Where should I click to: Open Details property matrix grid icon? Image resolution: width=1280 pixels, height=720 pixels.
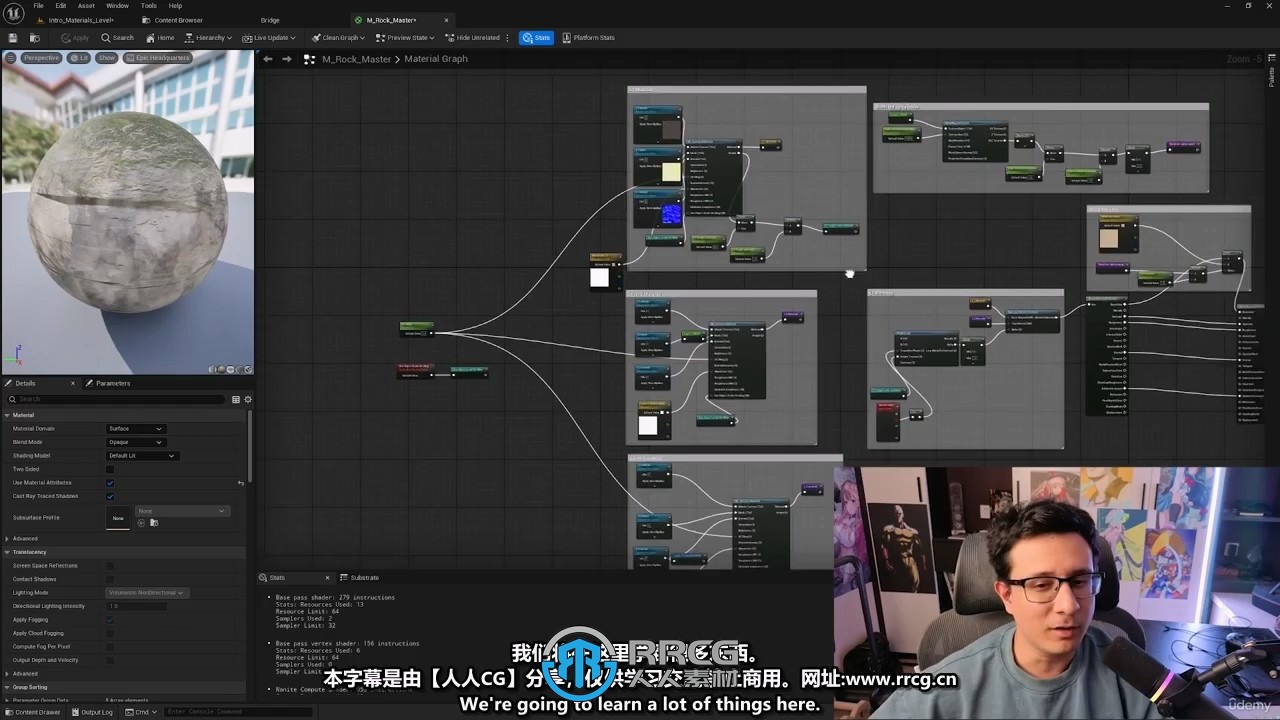click(236, 399)
